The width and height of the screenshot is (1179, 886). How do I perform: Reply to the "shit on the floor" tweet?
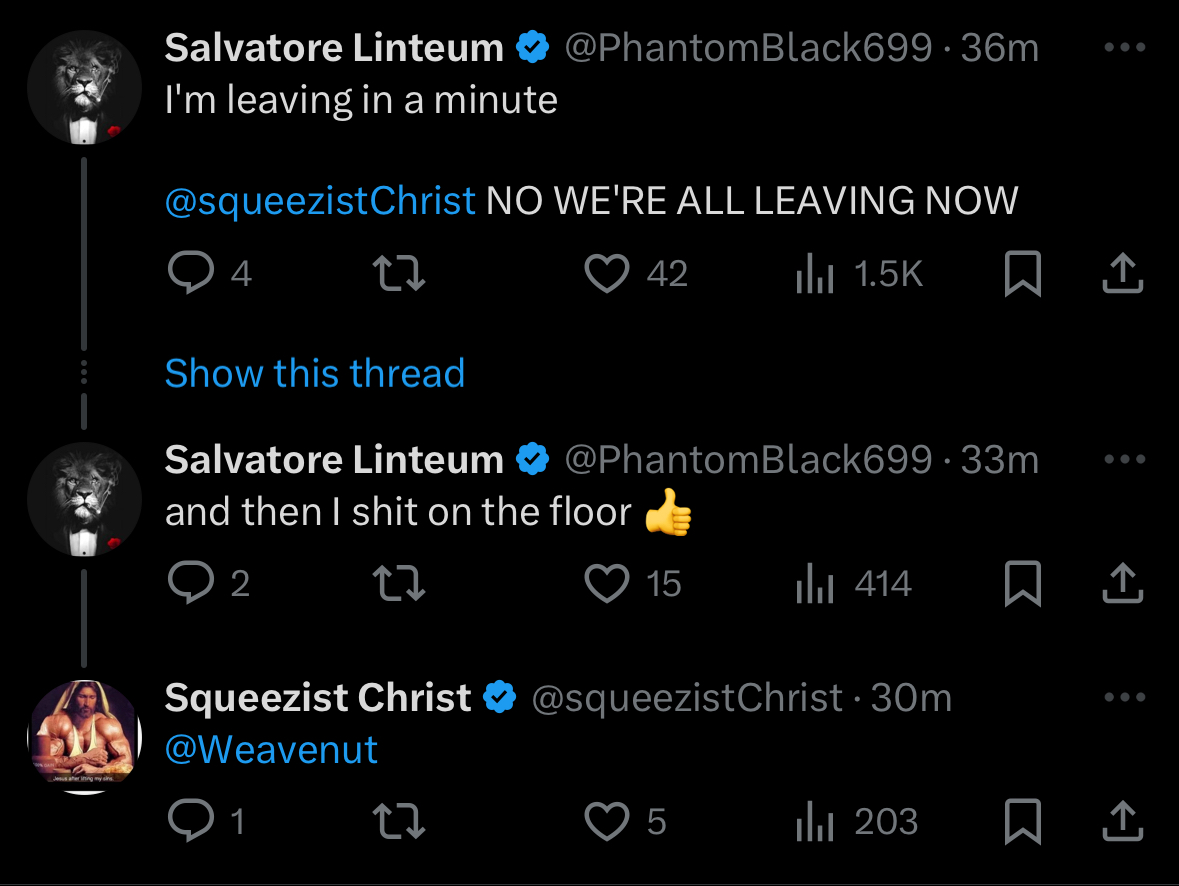coord(188,583)
